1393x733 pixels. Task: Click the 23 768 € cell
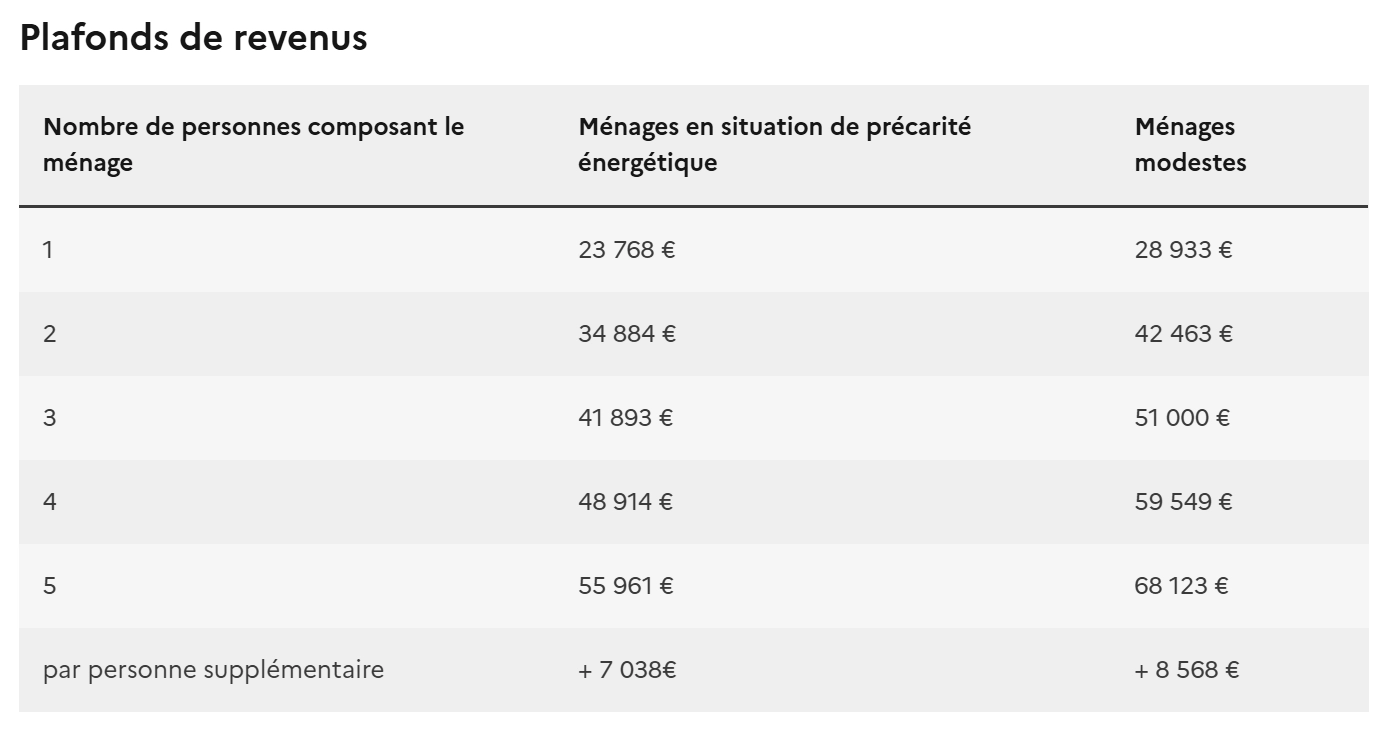click(x=627, y=250)
